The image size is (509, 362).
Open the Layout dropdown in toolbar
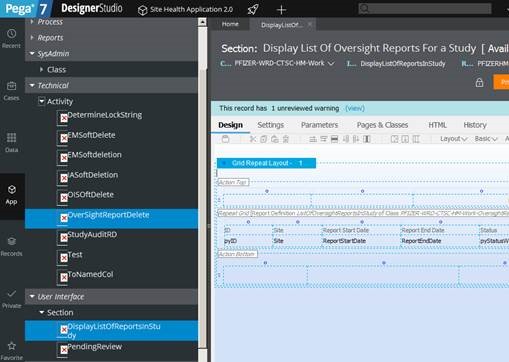coord(453,139)
